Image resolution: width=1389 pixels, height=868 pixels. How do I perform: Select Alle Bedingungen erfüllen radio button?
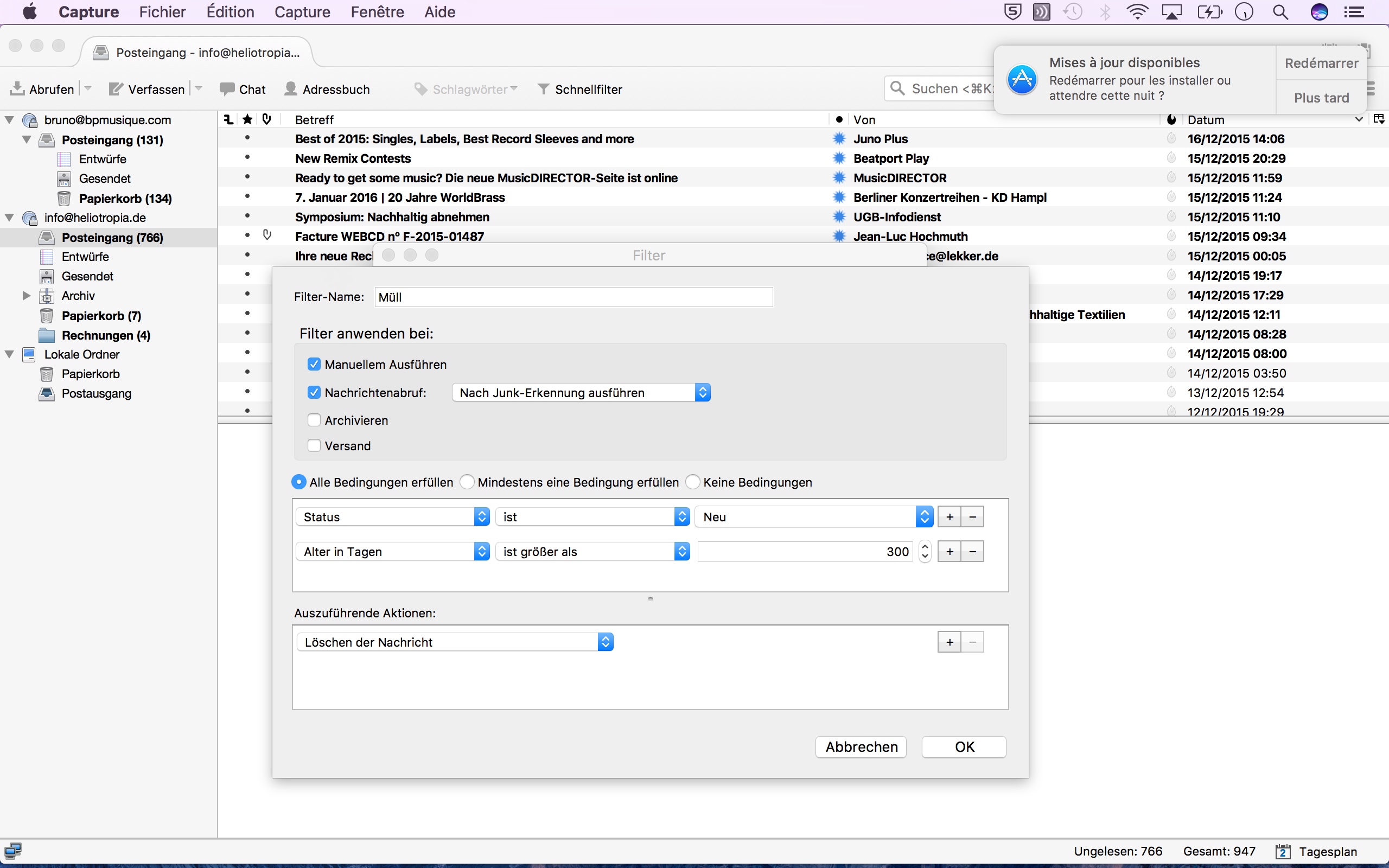coord(298,482)
